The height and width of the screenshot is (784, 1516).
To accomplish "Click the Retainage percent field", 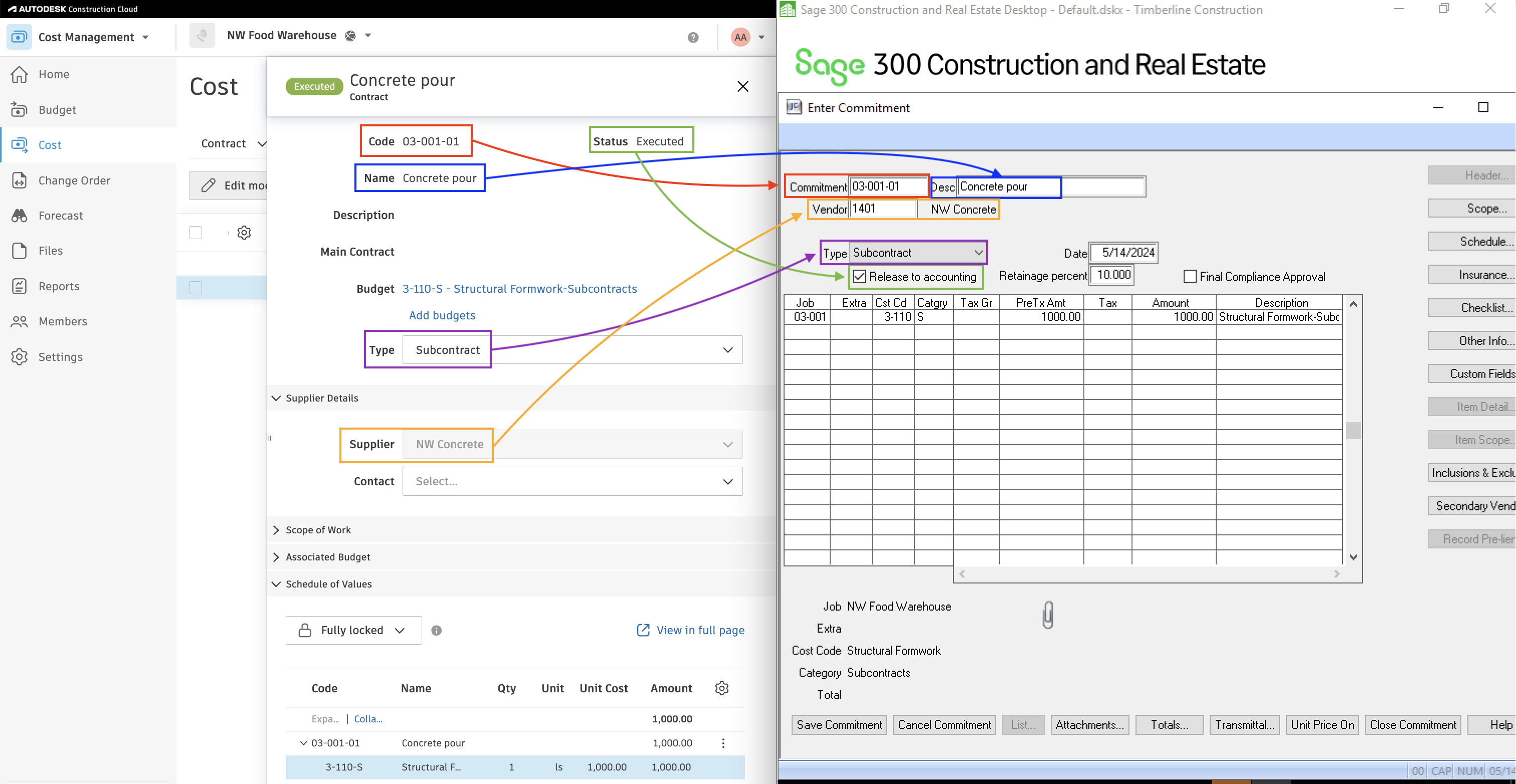I will pyautogui.click(x=1111, y=275).
